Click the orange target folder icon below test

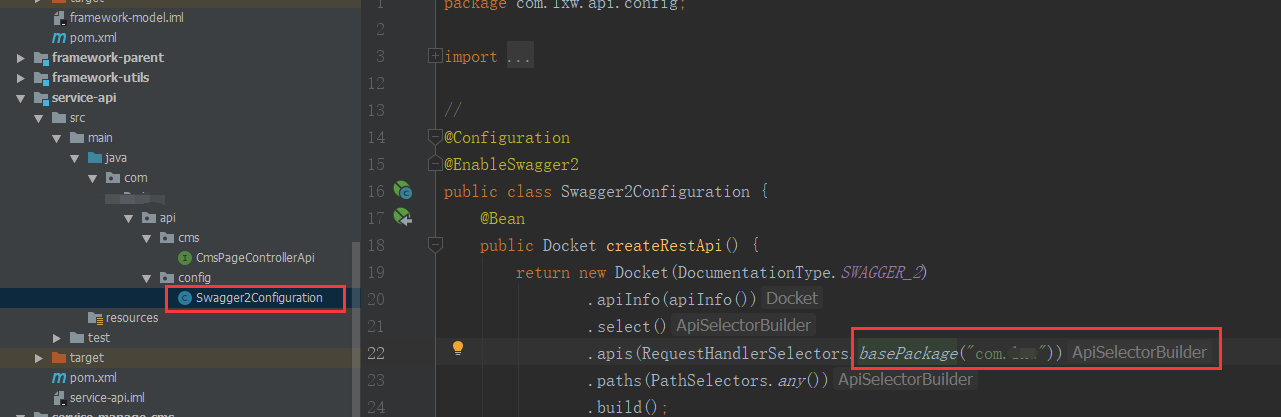pyautogui.click(x=59, y=357)
